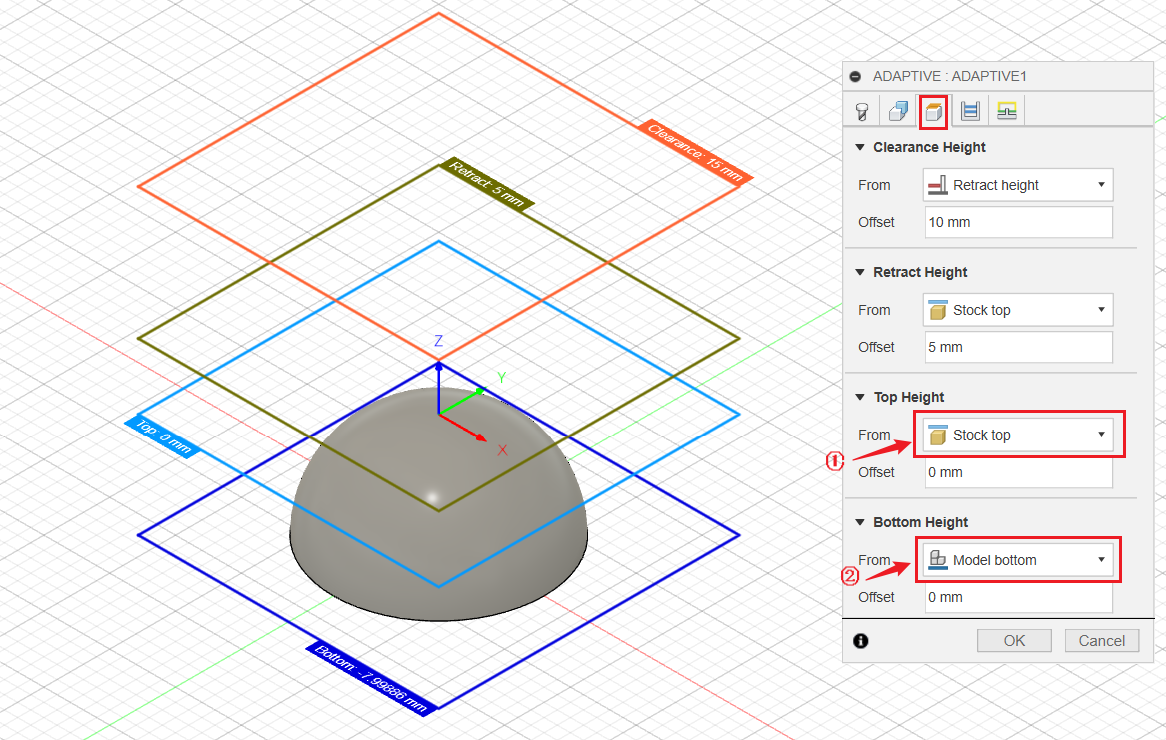Open the Geometry tab with blue cube icon
This screenshot has height=740, width=1166.
(x=897, y=110)
